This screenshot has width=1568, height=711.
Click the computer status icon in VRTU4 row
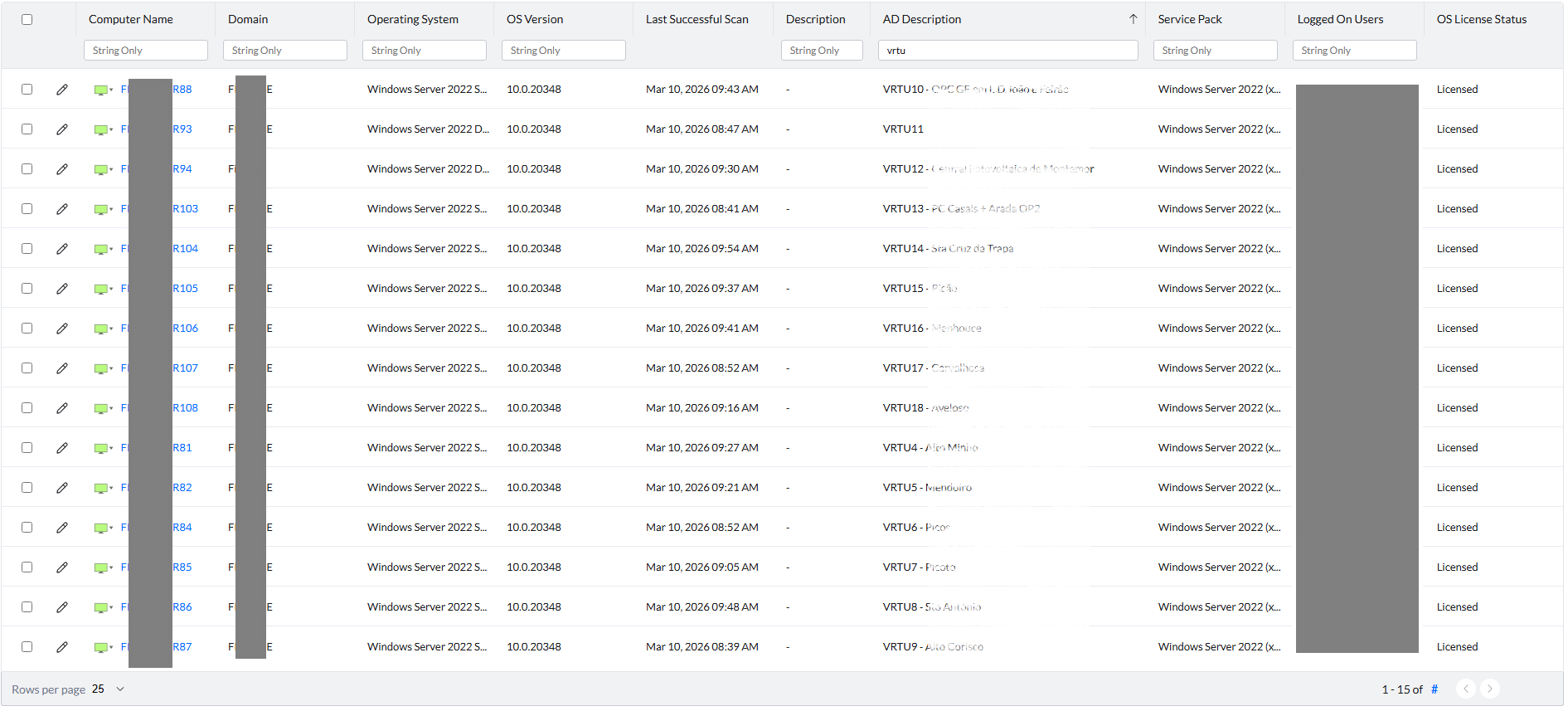100,448
